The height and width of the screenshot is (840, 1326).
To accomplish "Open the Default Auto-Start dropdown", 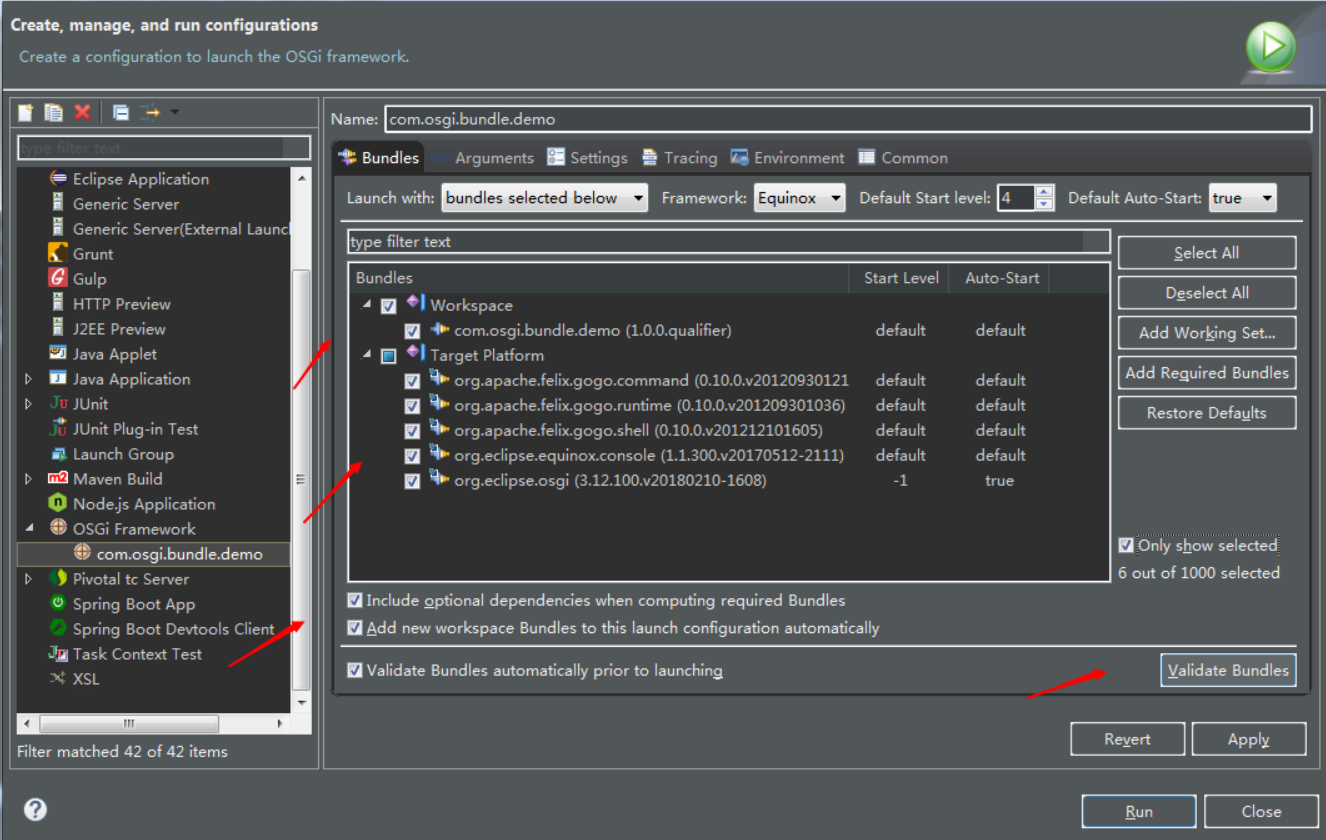I will click(1242, 198).
